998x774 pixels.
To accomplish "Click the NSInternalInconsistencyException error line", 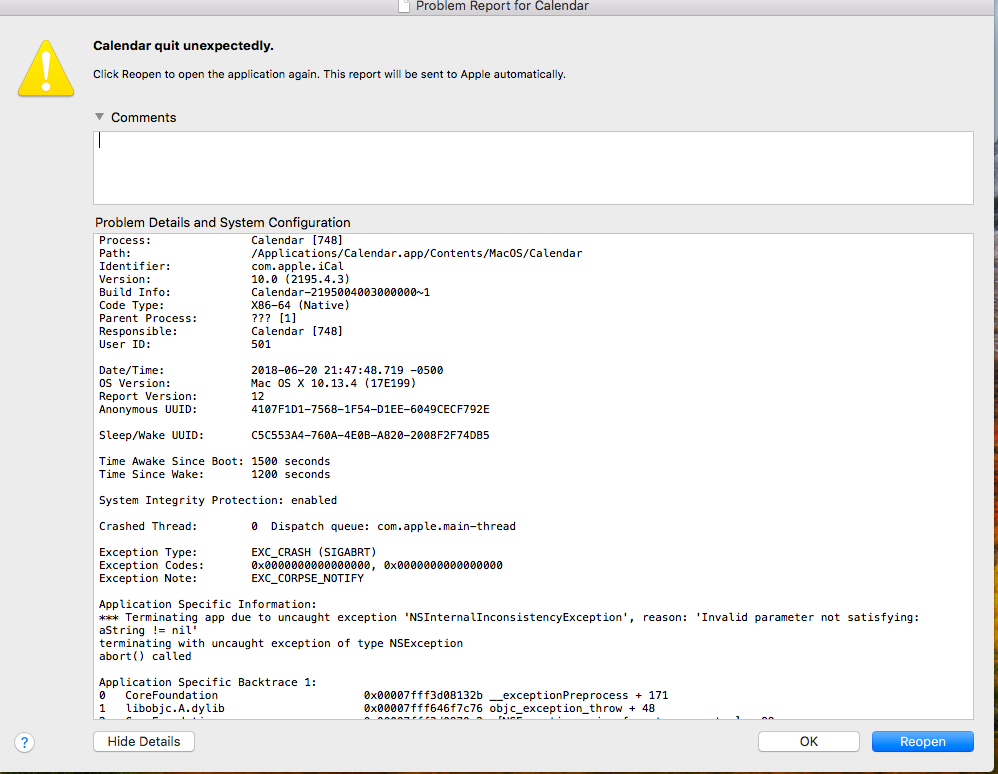I will 509,617.
